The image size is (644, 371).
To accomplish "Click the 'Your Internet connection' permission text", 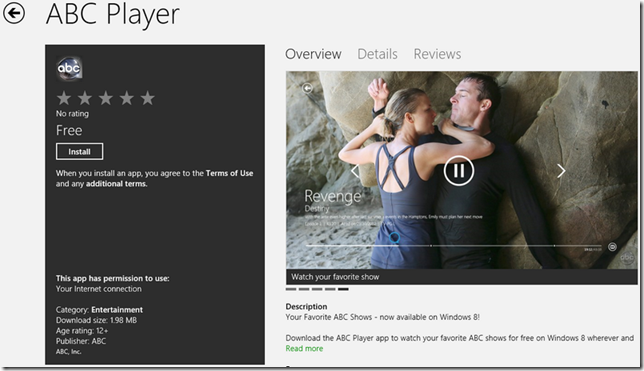I will click(99, 289).
